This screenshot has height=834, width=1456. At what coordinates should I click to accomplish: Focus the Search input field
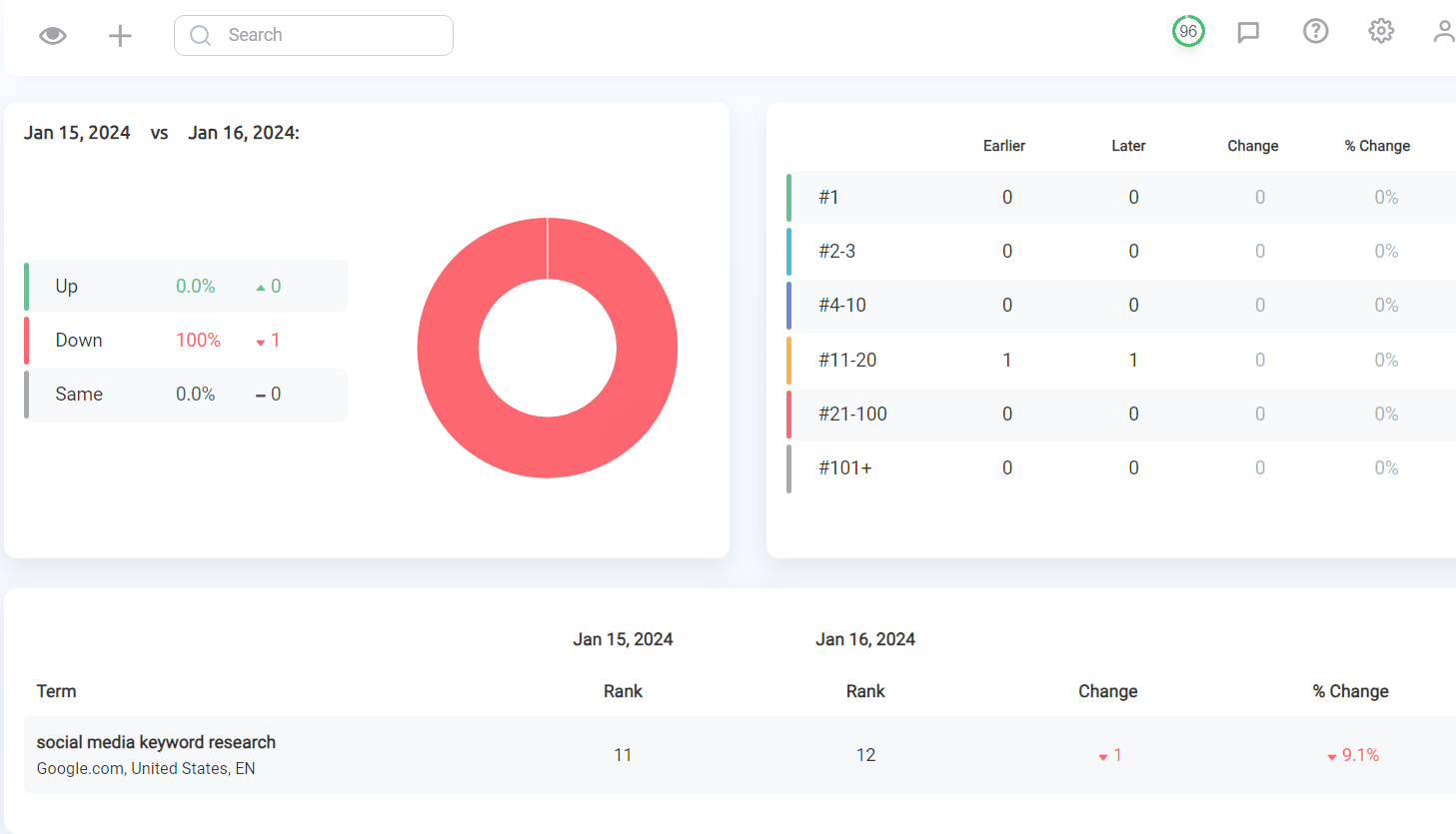click(x=314, y=35)
